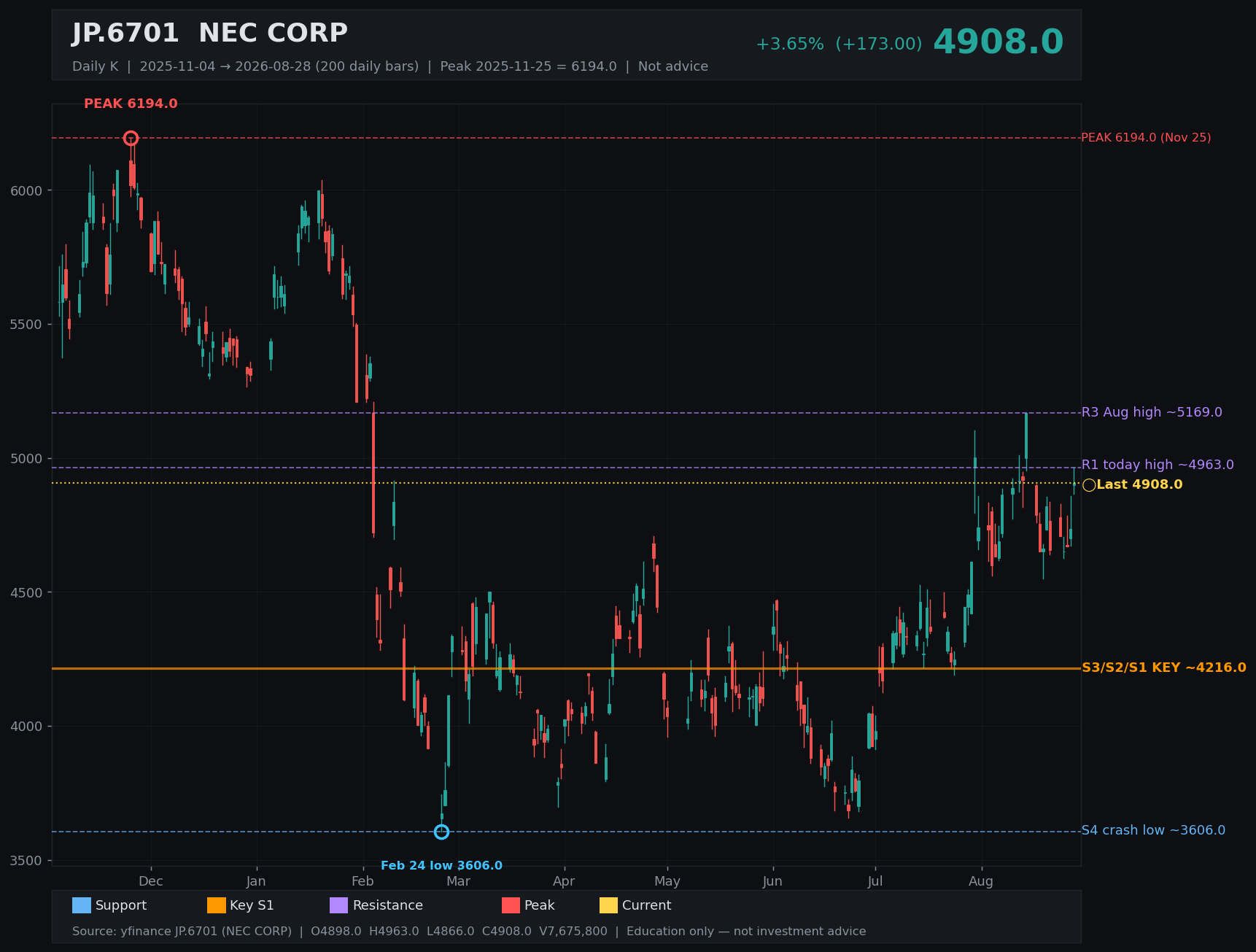Click the May x-axis month label
The width and height of the screenshot is (1256, 952).
pyautogui.click(x=667, y=881)
